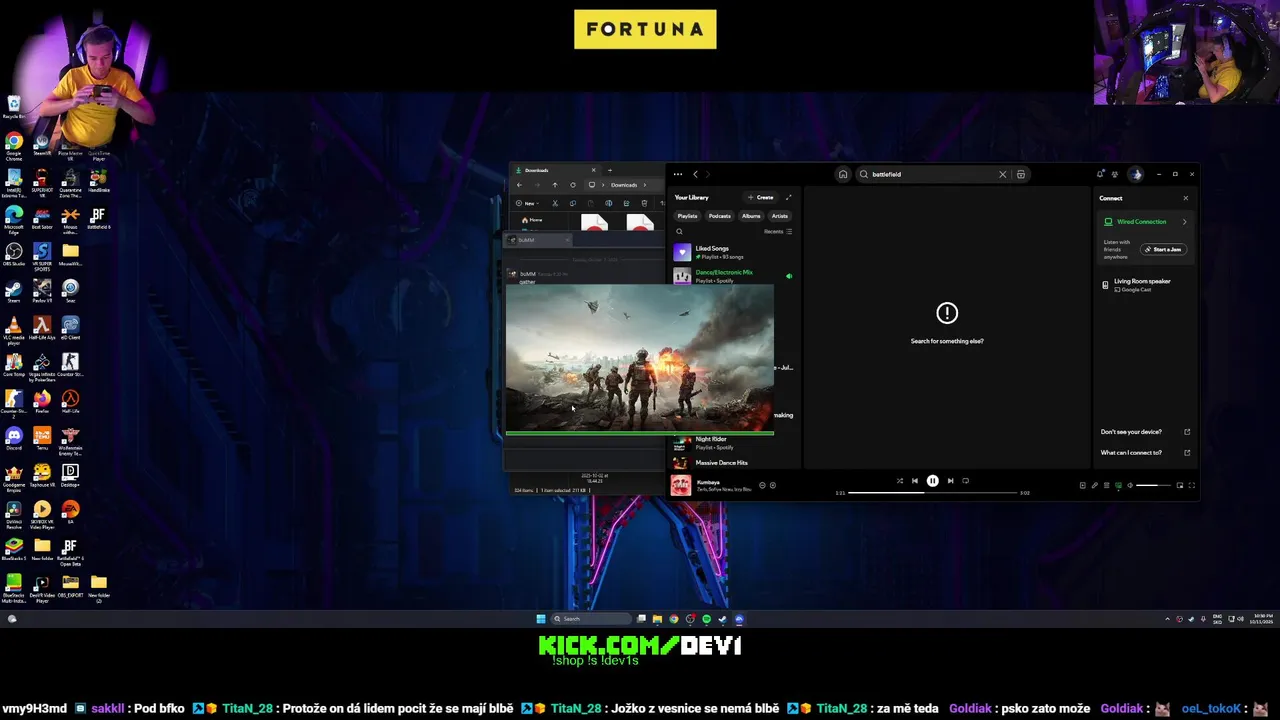Select Living Room speaker device
The height and width of the screenshot is (720, 1280).
(x=1145, y=285)
